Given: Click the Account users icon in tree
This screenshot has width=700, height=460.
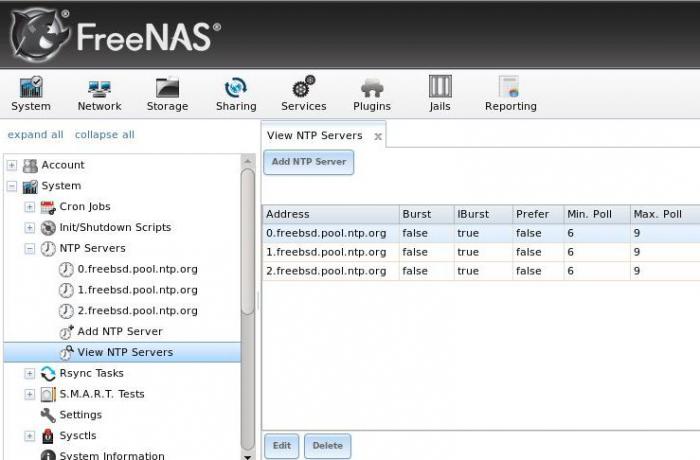Looking at the screenshot, I should [x=30, y=166].
